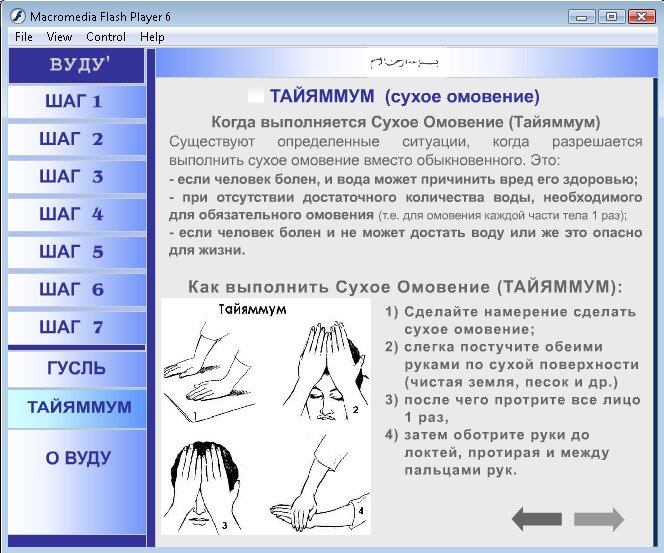Click the Таяммум hands illustration
664x553 pixels.
pos(266,417)
